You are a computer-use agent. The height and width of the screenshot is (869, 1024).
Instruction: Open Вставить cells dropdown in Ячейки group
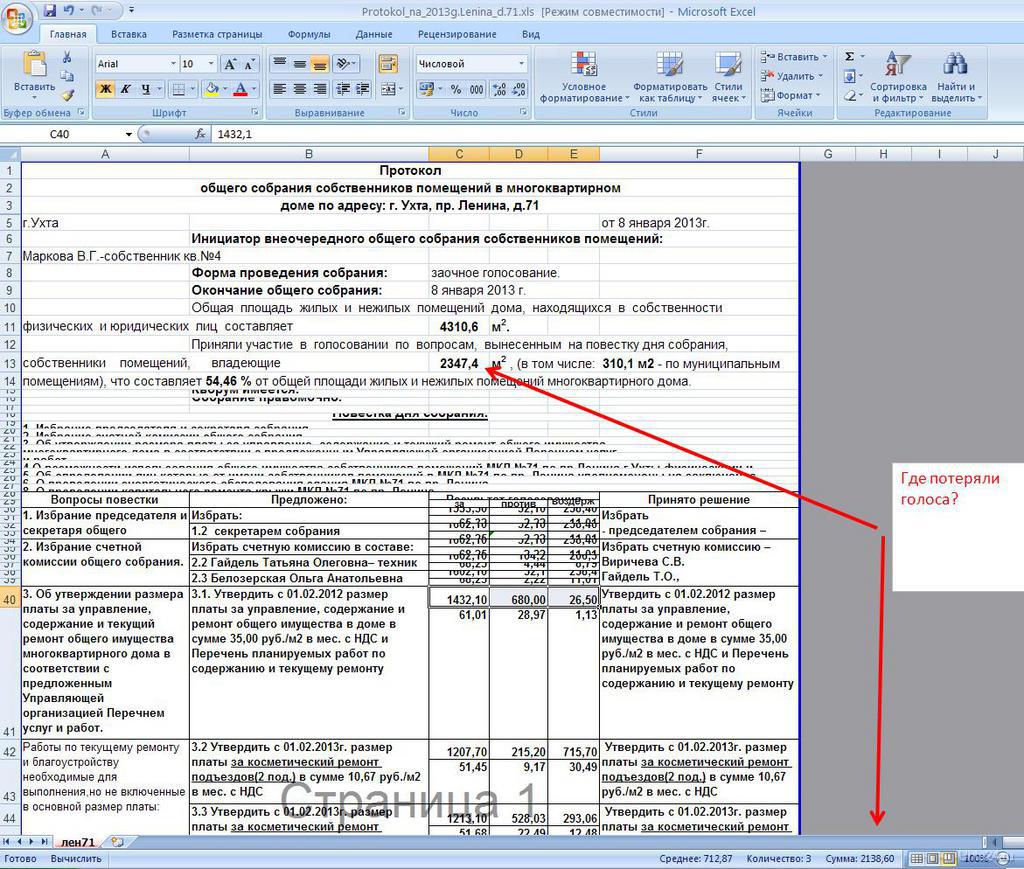click(793, 57)
